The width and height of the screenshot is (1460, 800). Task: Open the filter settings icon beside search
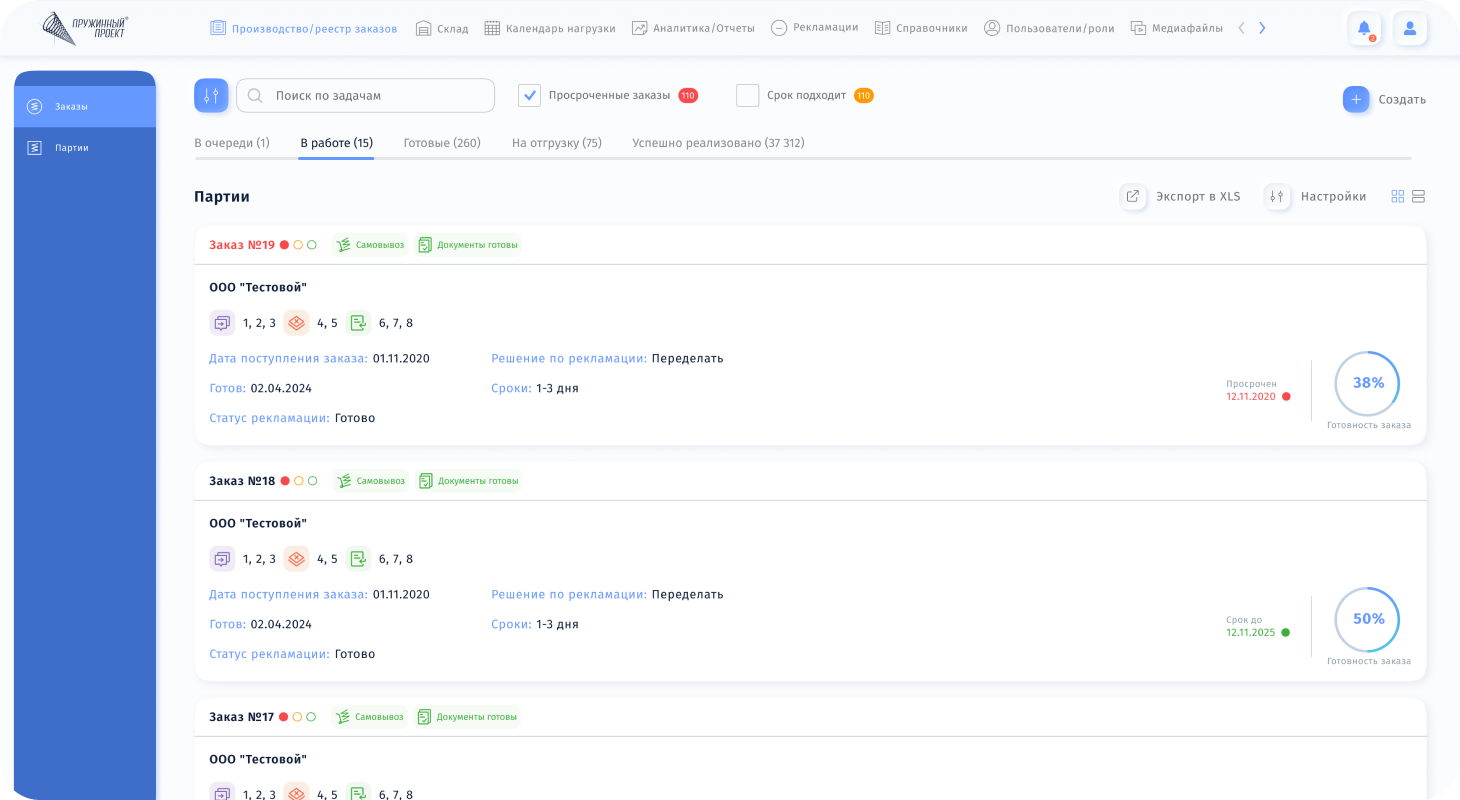pyautogui.click(x=211, y=96)
